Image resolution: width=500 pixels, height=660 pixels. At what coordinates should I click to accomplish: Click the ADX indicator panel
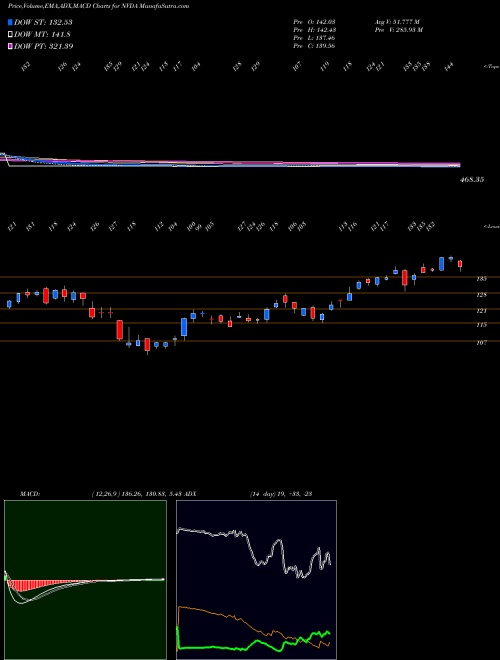(x=256, y=580)
